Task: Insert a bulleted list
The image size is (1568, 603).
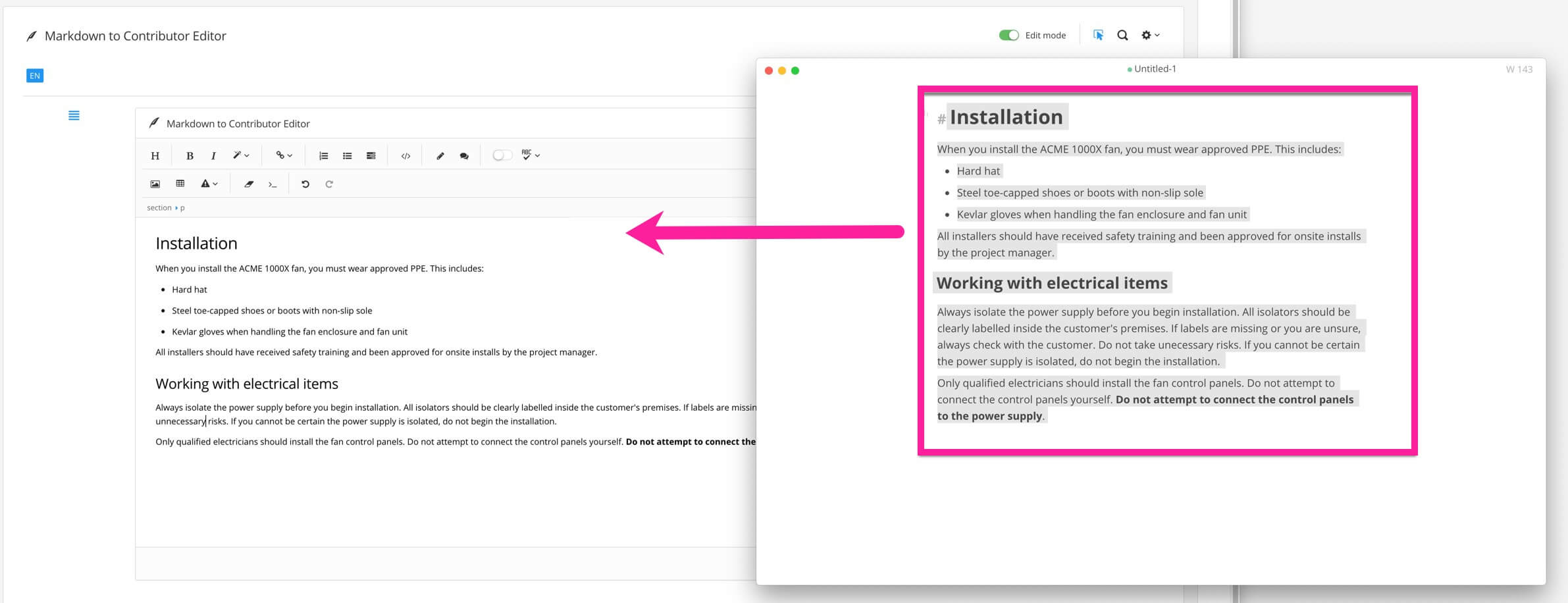Action: click(x=347, y=155)
